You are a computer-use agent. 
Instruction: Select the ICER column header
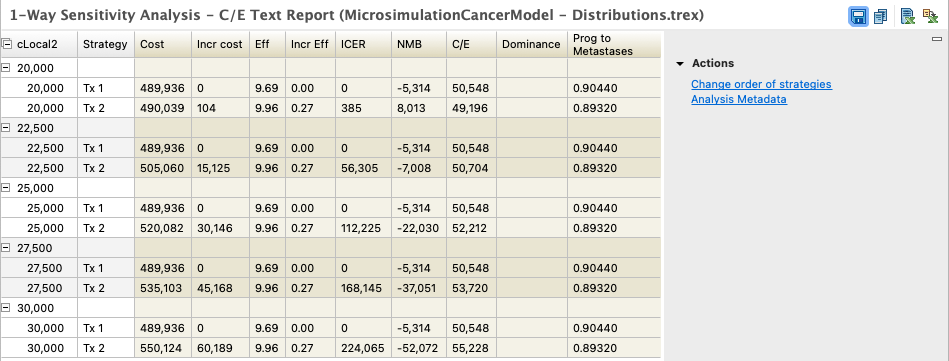(x=364, y=44)
